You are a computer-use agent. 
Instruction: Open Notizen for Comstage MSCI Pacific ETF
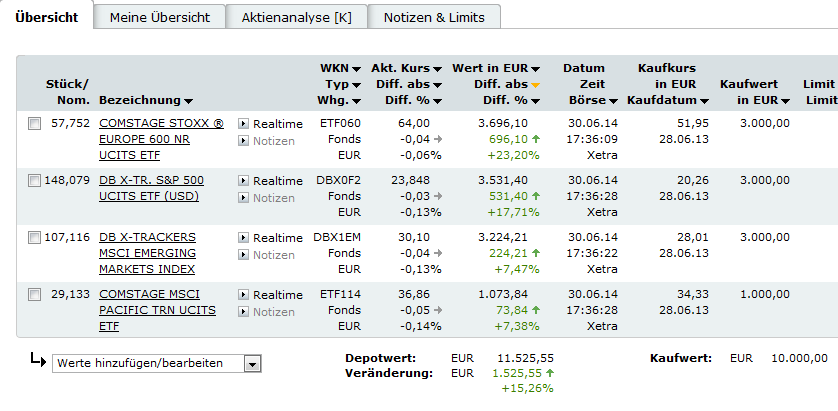[x=270, y=312]
